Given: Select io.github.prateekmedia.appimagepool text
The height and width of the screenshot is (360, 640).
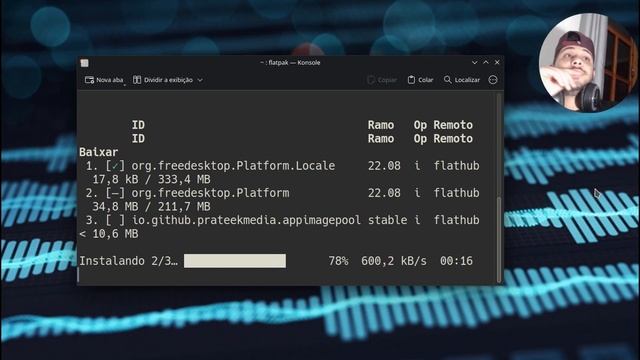Looking at the screenshot, I should click(x=246, y=220).
